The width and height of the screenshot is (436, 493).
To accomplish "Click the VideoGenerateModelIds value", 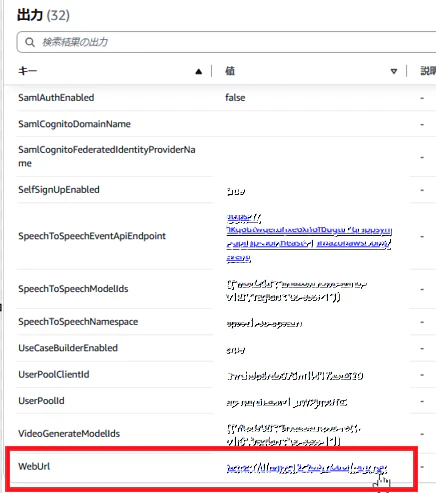I will tap(293, 435).
